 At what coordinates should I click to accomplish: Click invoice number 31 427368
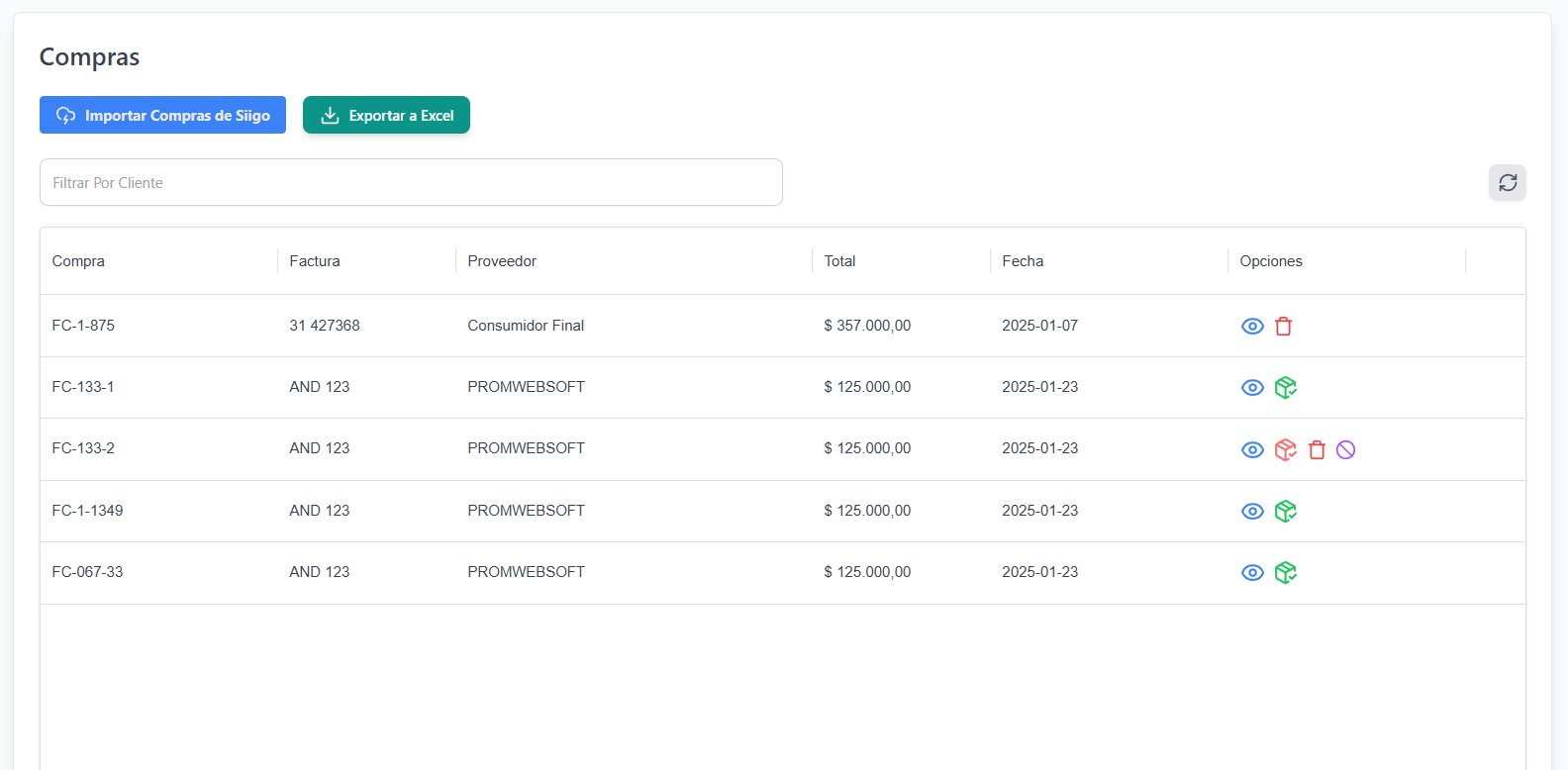click(x=325, y=326)
